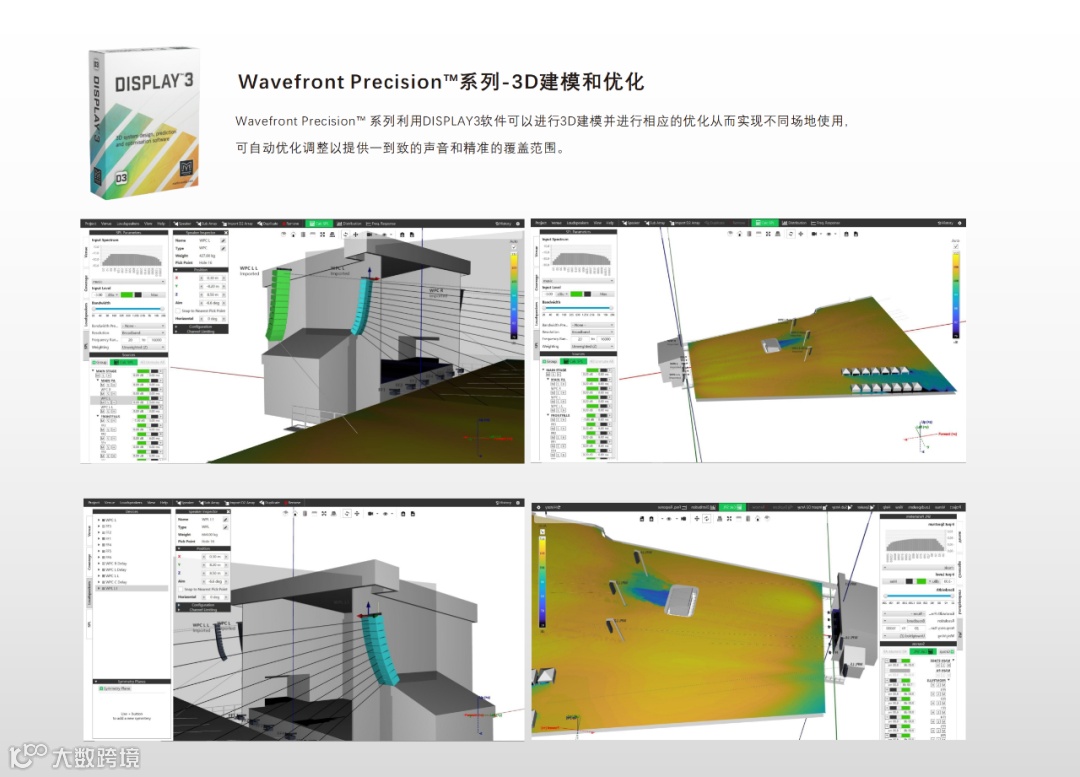The height and width of the screenshot is (777, 1080).
Task: Close Speaker Inspector in green-array window
Action: [226, 233]
